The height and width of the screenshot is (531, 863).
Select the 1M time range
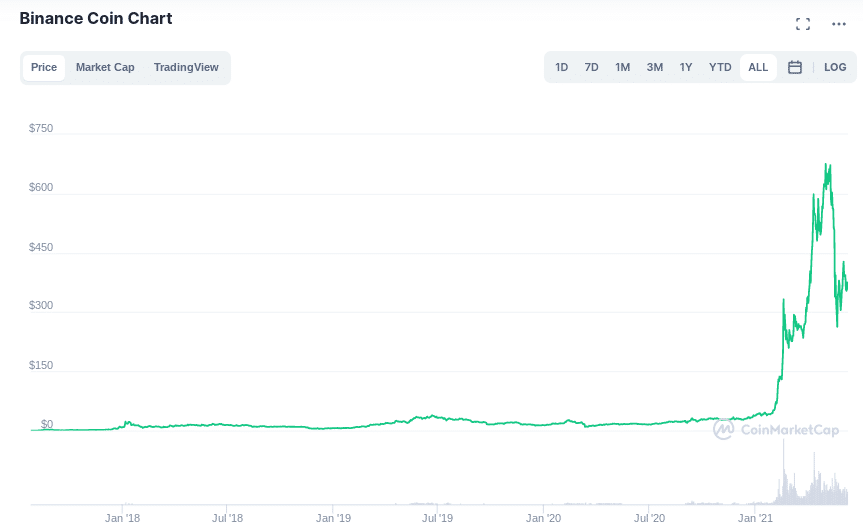click(622, 67)
